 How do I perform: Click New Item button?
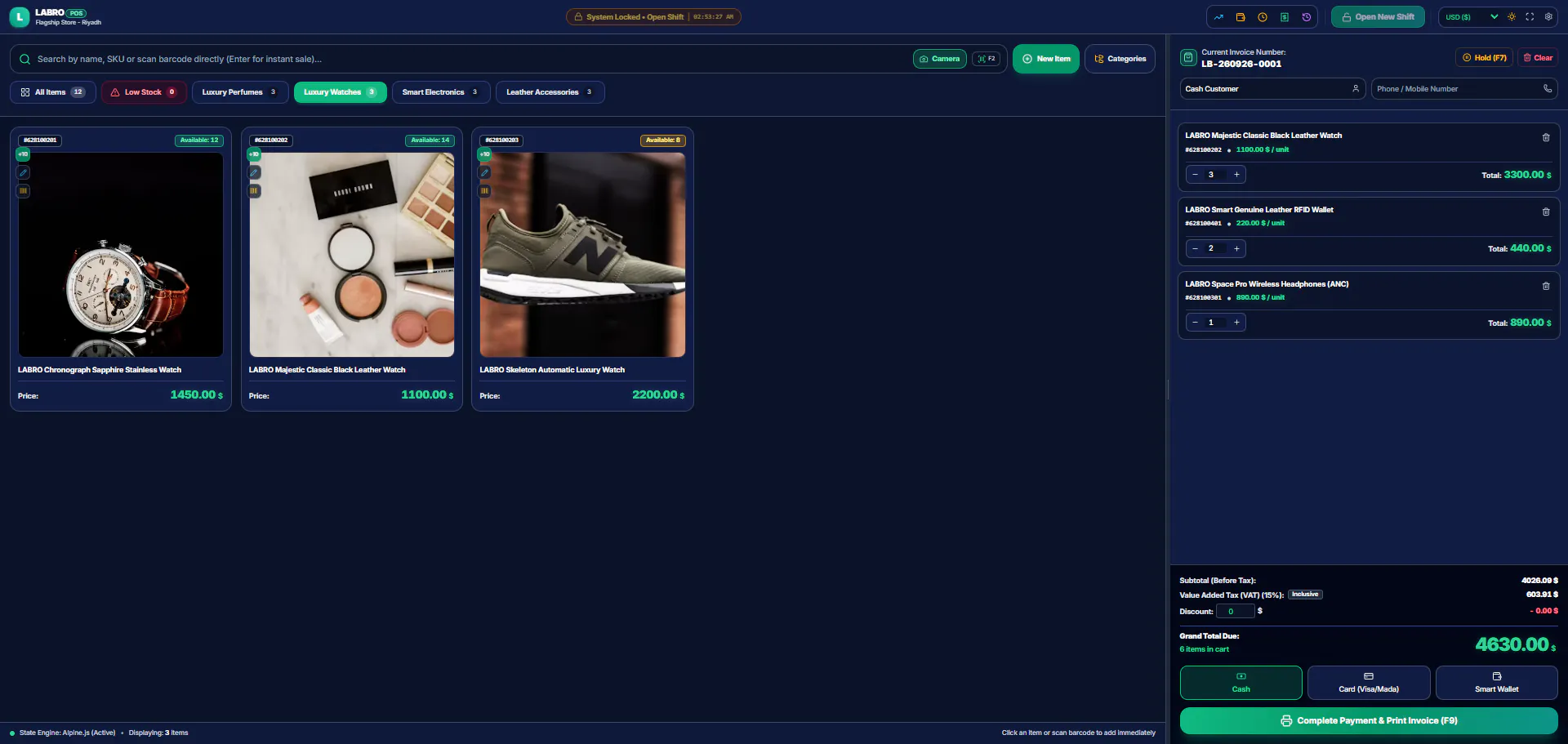1046,59
